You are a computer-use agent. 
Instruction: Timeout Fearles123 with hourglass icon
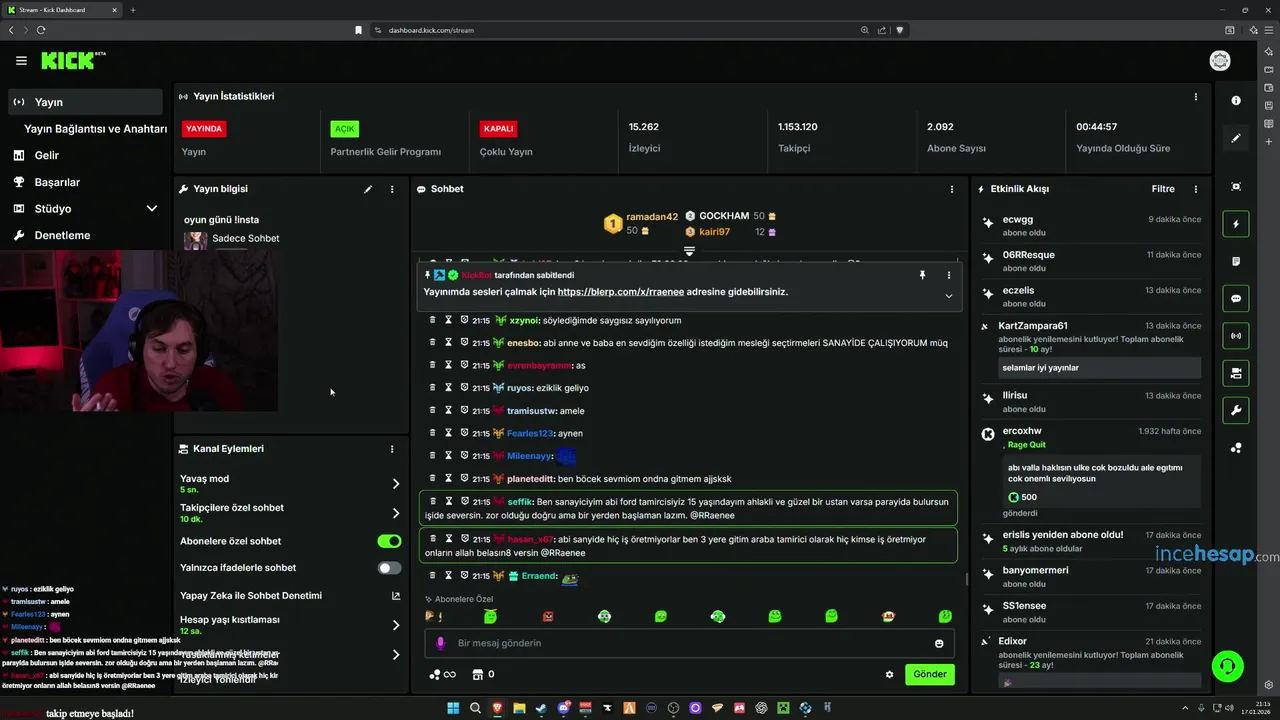(449, 433)
